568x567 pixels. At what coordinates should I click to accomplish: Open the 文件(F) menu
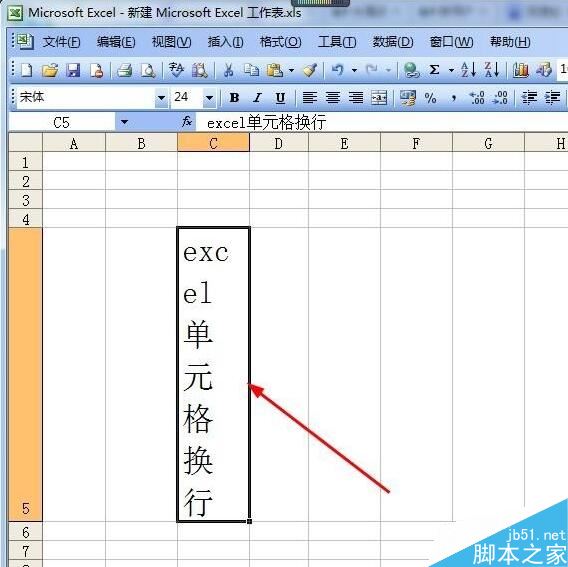click(x=61, y=42)
